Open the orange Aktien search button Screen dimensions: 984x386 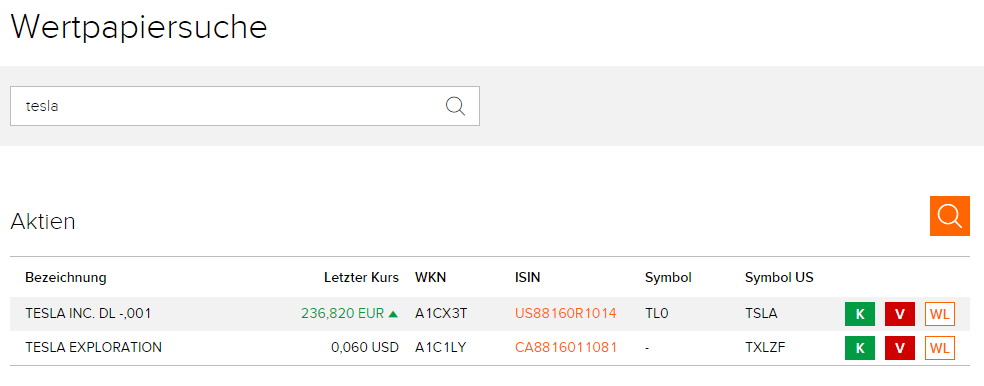click(949, 216)
